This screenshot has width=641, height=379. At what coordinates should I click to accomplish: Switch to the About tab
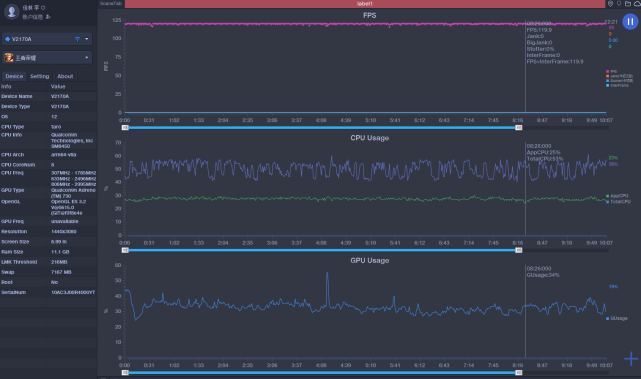coord(65,76)
